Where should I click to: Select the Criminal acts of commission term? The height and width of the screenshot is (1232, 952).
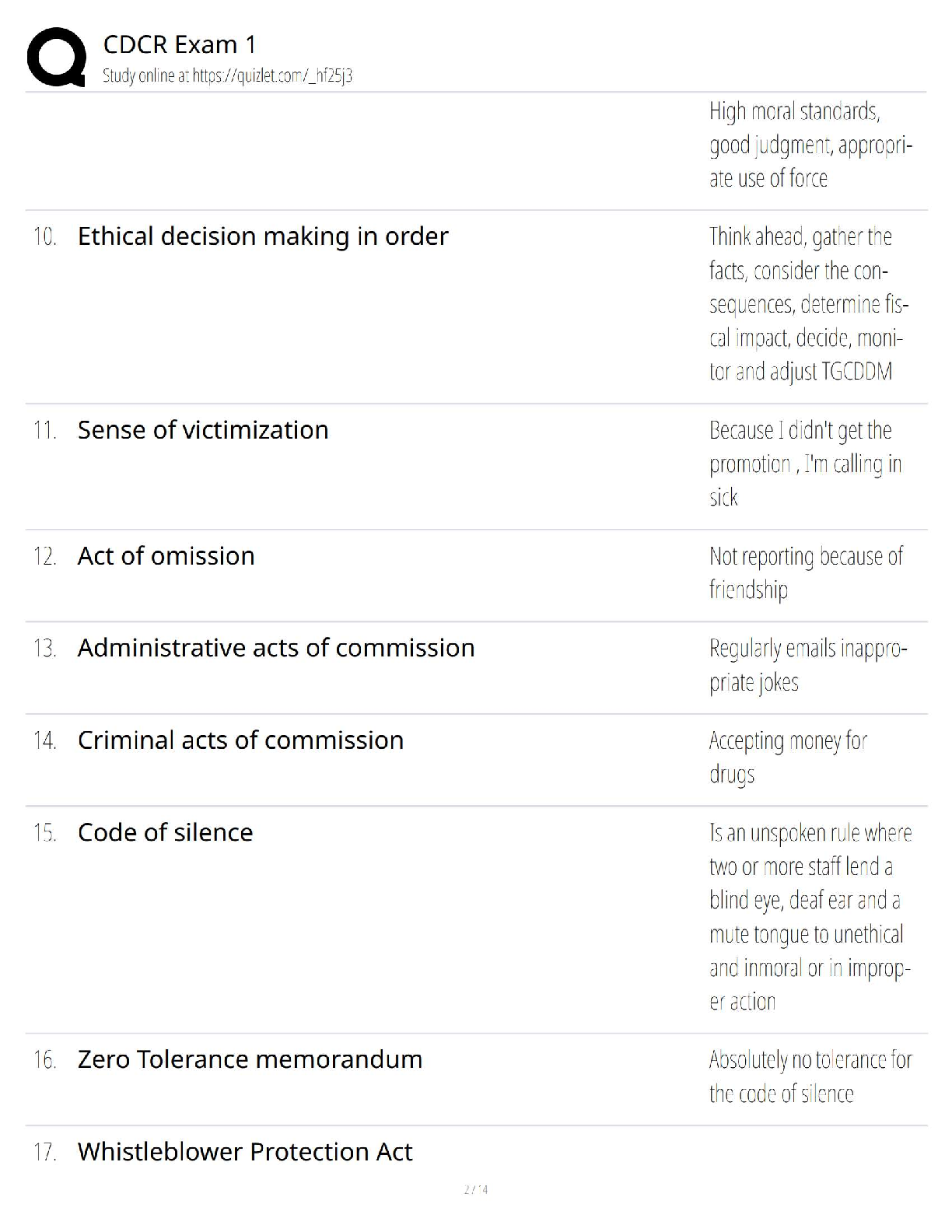point(240,740)
